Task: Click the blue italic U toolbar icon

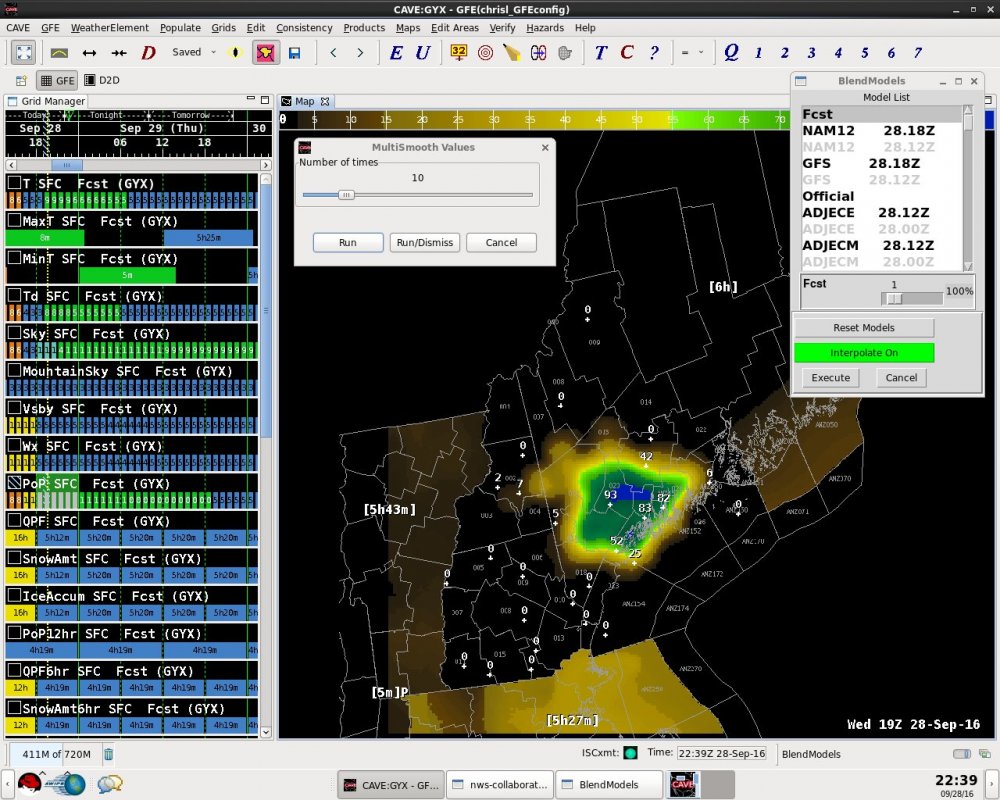Action: (423, 52)
